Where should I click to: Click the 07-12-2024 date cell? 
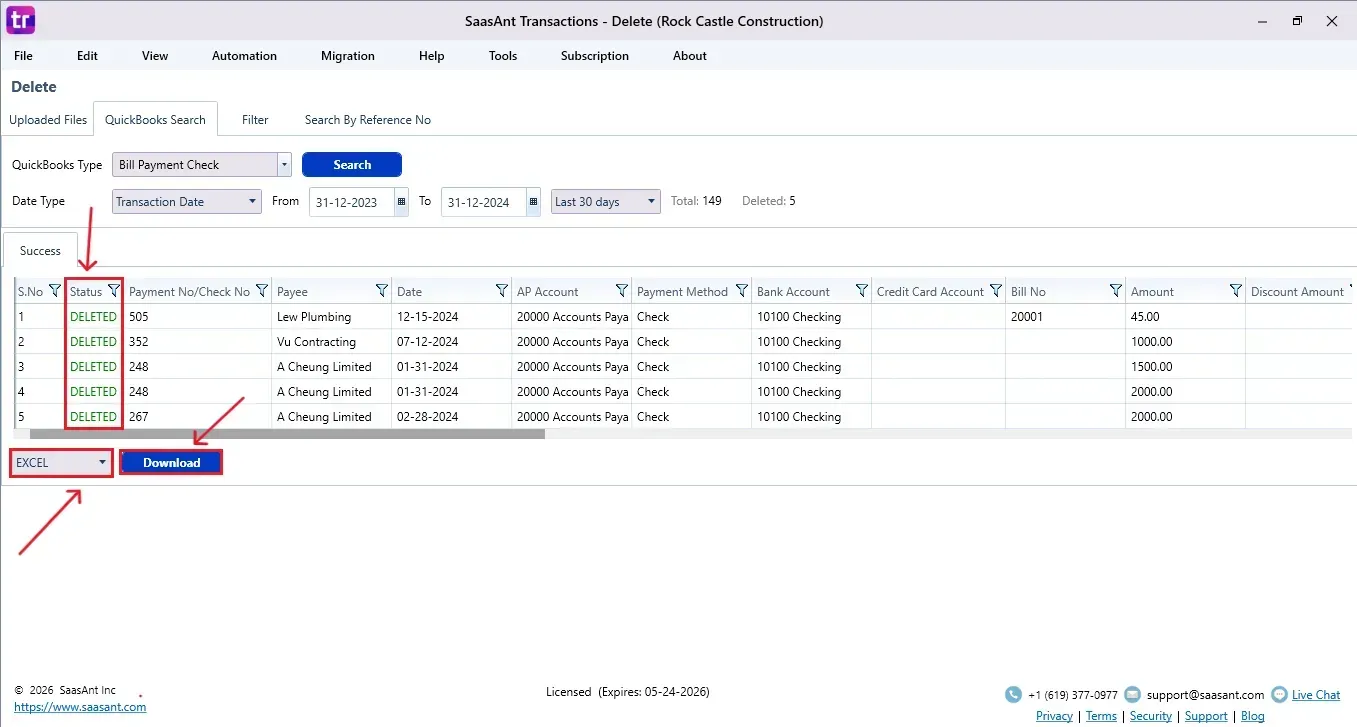click(x=451, y=341)
